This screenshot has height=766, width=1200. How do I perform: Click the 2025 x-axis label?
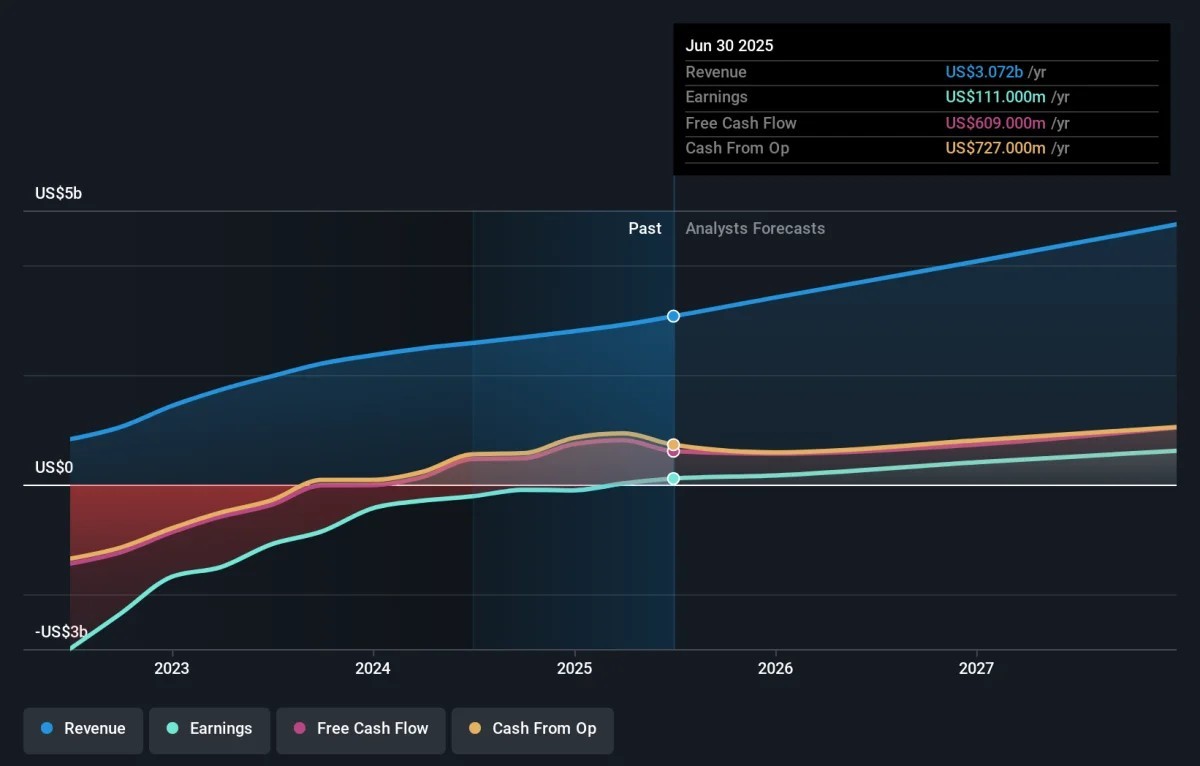574,668
